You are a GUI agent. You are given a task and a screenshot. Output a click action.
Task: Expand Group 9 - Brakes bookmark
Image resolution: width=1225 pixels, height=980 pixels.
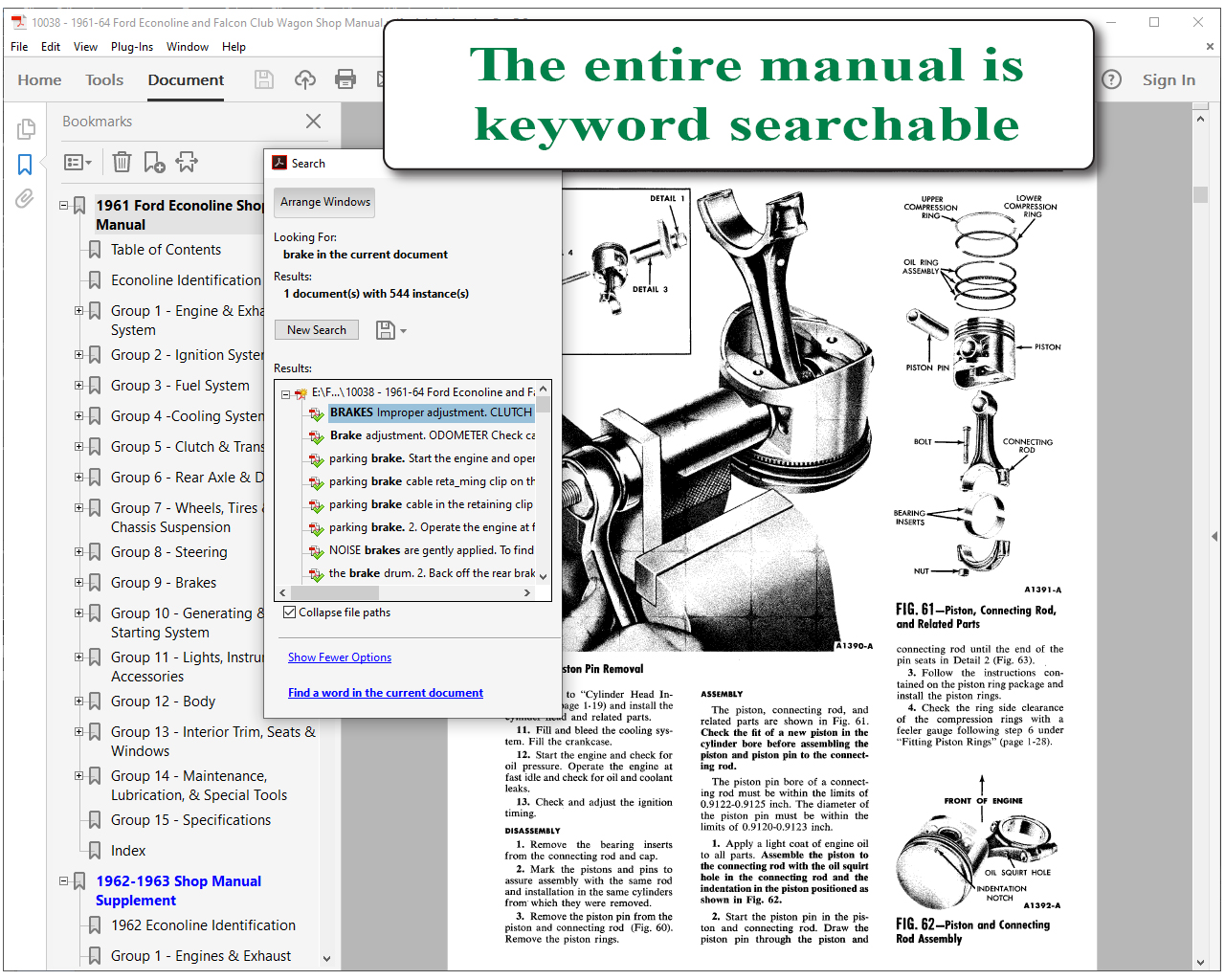(79, 582)
